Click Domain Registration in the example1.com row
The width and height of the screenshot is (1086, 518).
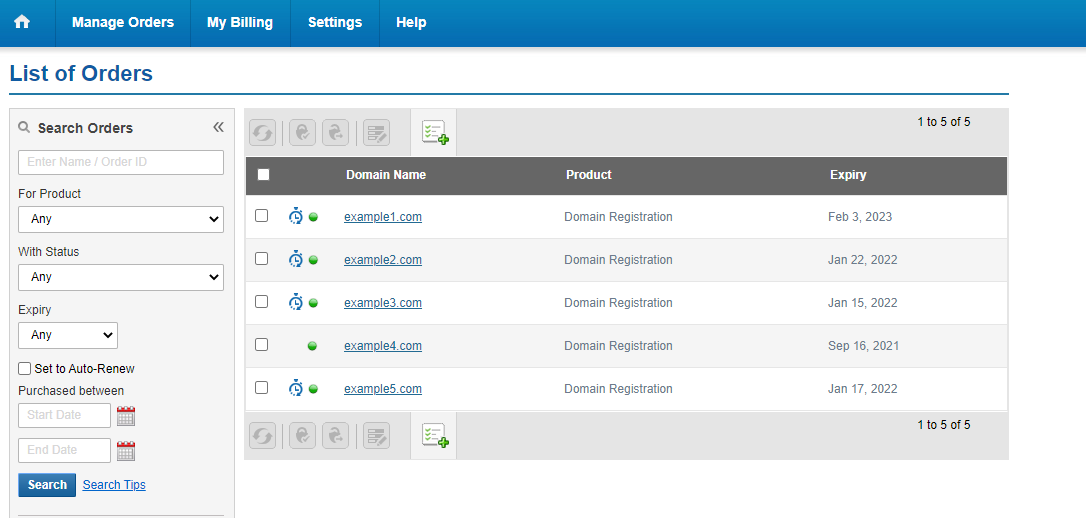(x=618, y=217)
